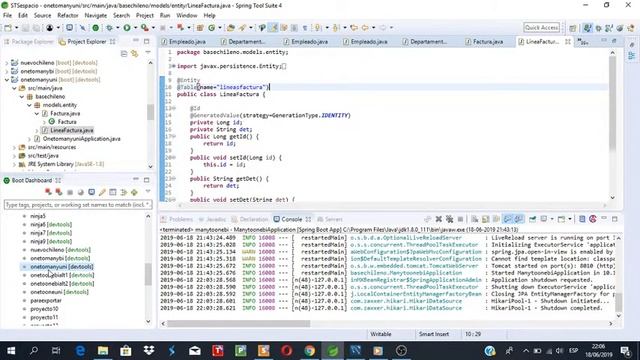Click the editor vertical scrollbar thumb
640x360 pixels.
[x=612, y=104]
